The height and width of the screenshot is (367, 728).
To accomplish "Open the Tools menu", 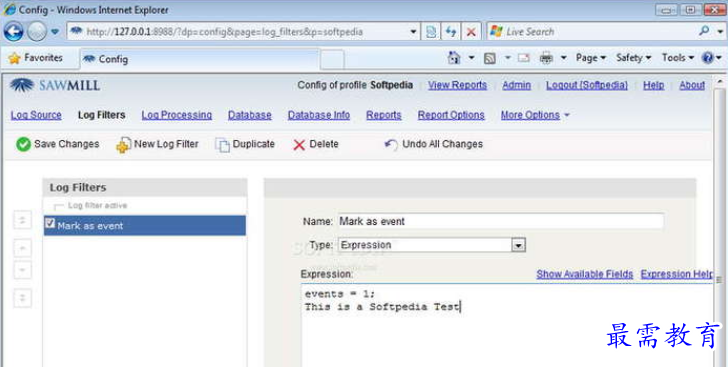I will (678, 58).
